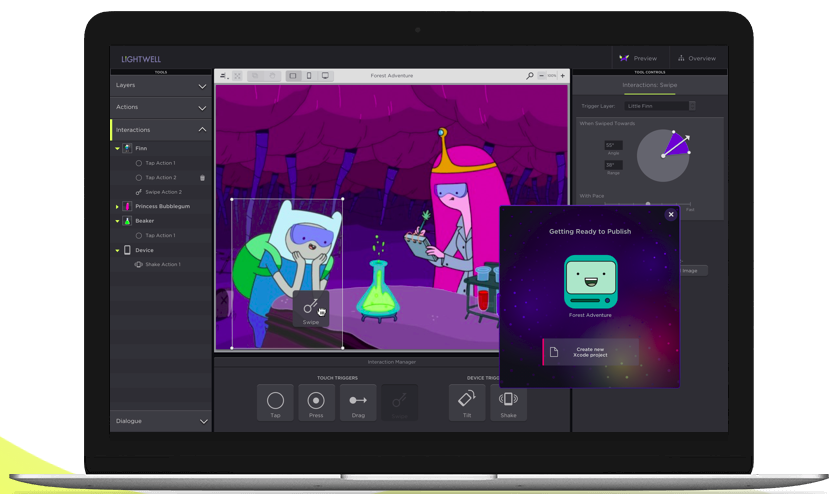This screenshot has width=838, height=494.
Task: Click the Range input field
Action: click(613, 165)
